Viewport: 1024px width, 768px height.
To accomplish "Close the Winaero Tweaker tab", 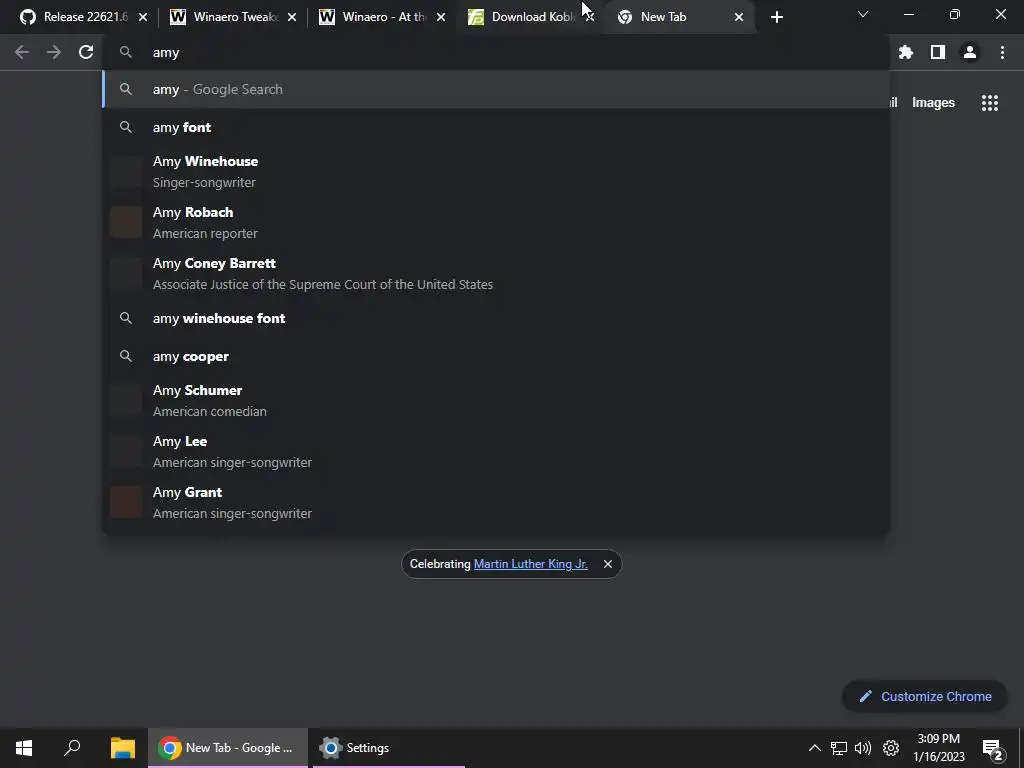I will pos(292,18).
